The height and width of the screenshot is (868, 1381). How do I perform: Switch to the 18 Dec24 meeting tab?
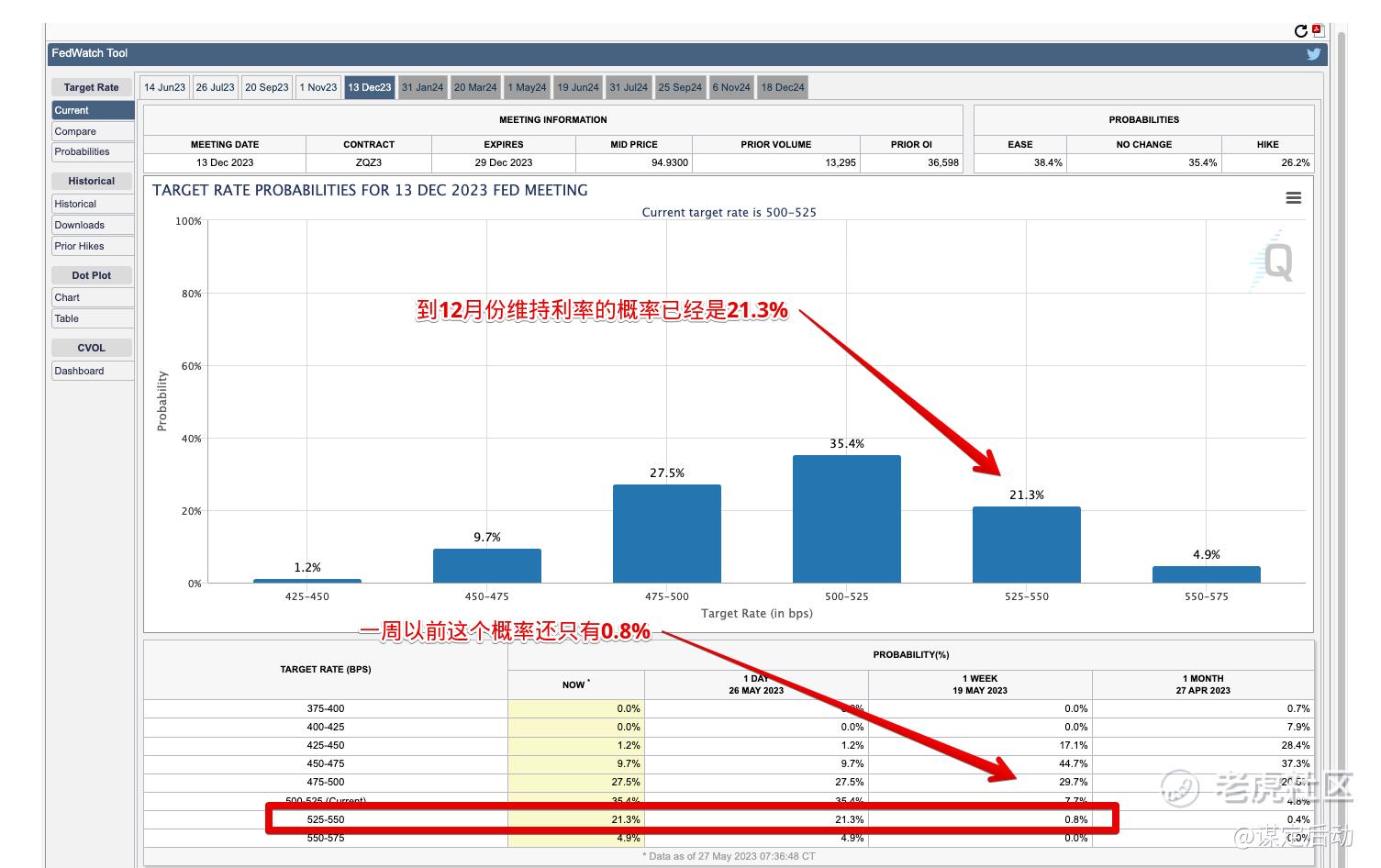tap(783, 87)
